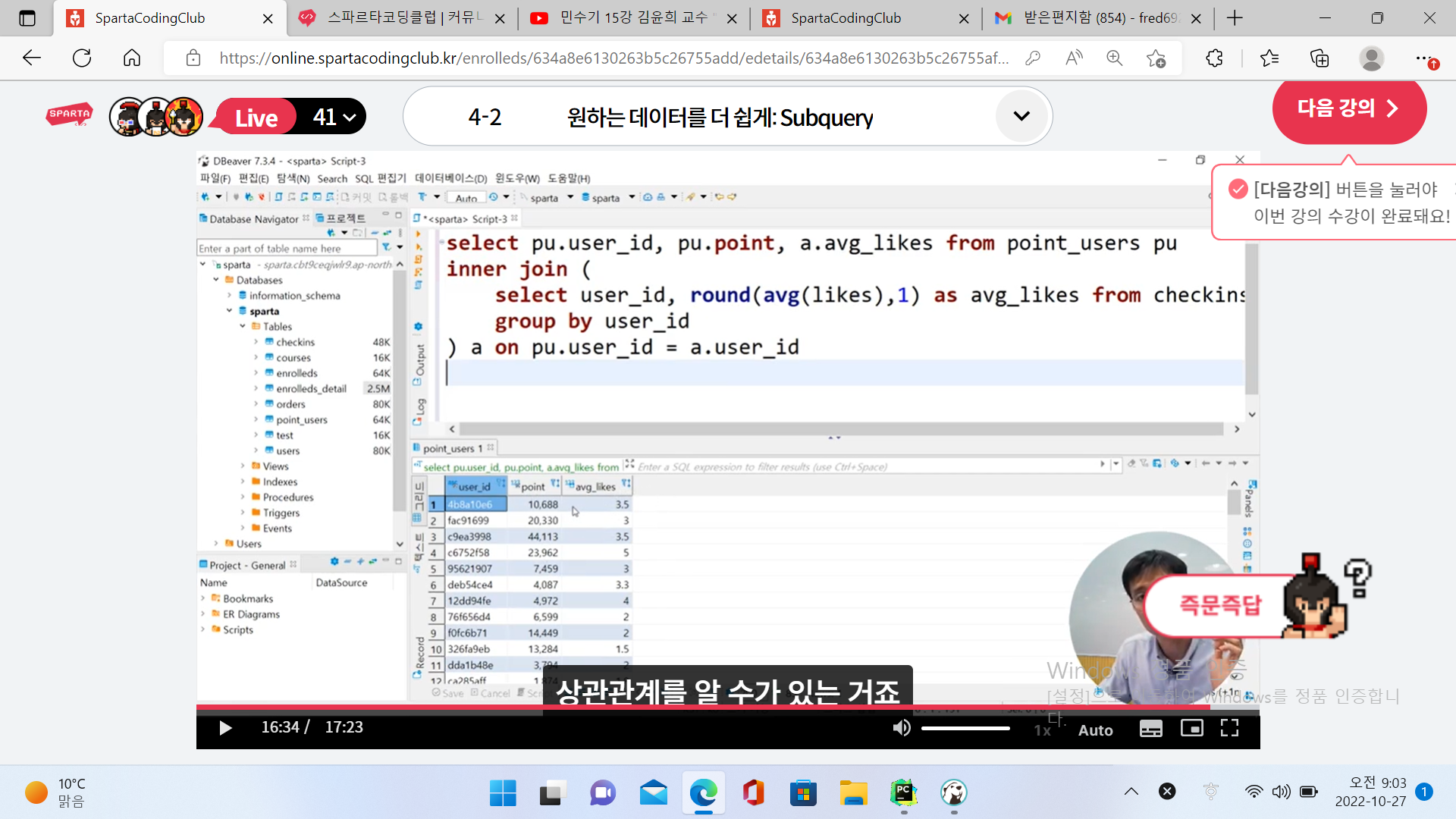Open the Auto quality setting
The width and height of the screenshot is (1456, 819).
[1095, 730]
